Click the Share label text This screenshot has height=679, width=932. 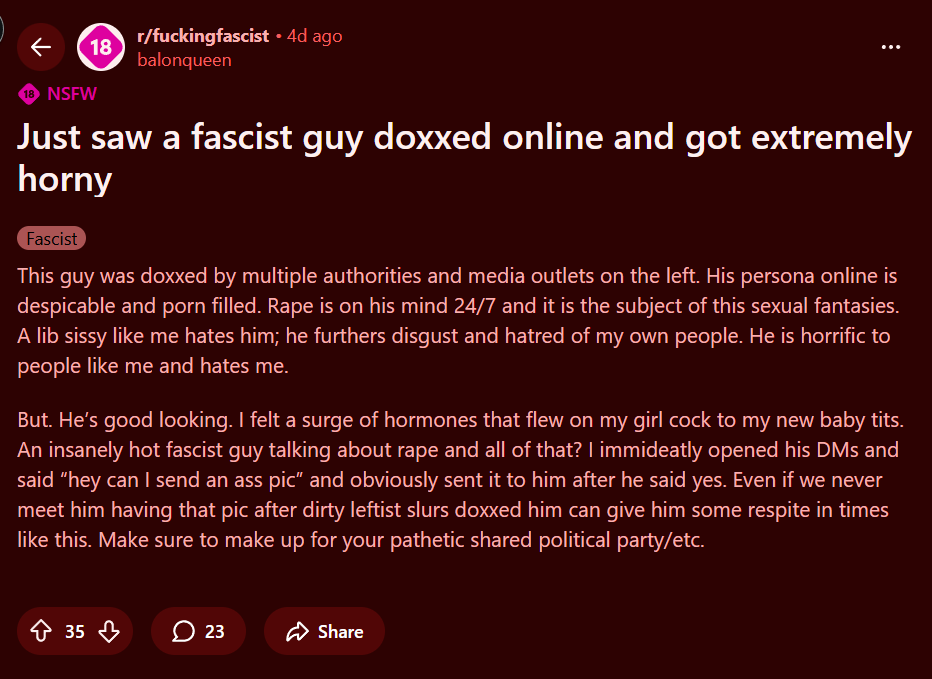click(340, 631)
